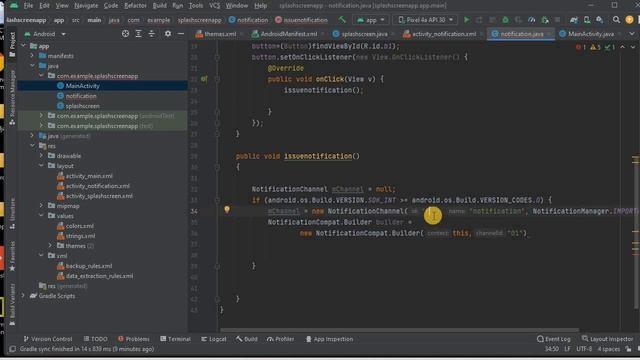Image resolution: width=640 pixels, height=360 pixels.
Task: Open the SDK Manager toolbar icon
Action: click(599, 20)
